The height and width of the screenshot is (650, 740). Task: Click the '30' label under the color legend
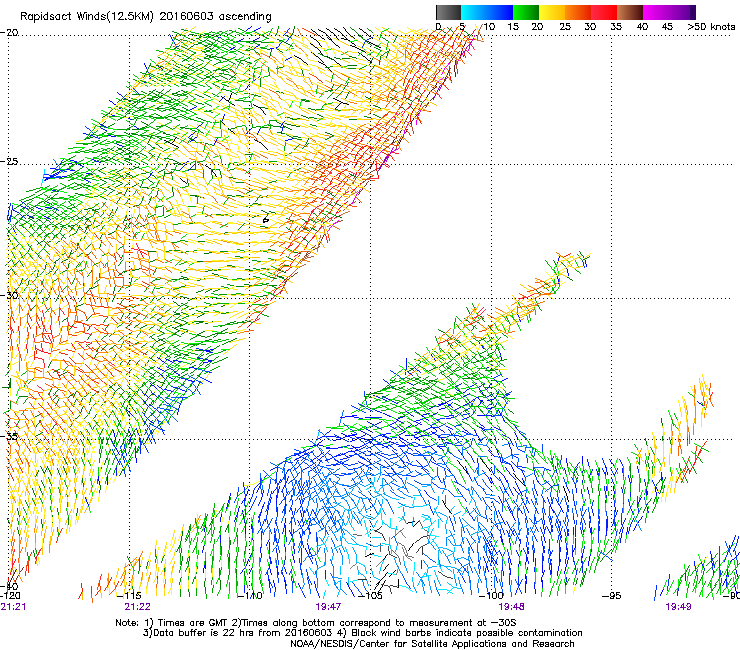pos(590,27)
